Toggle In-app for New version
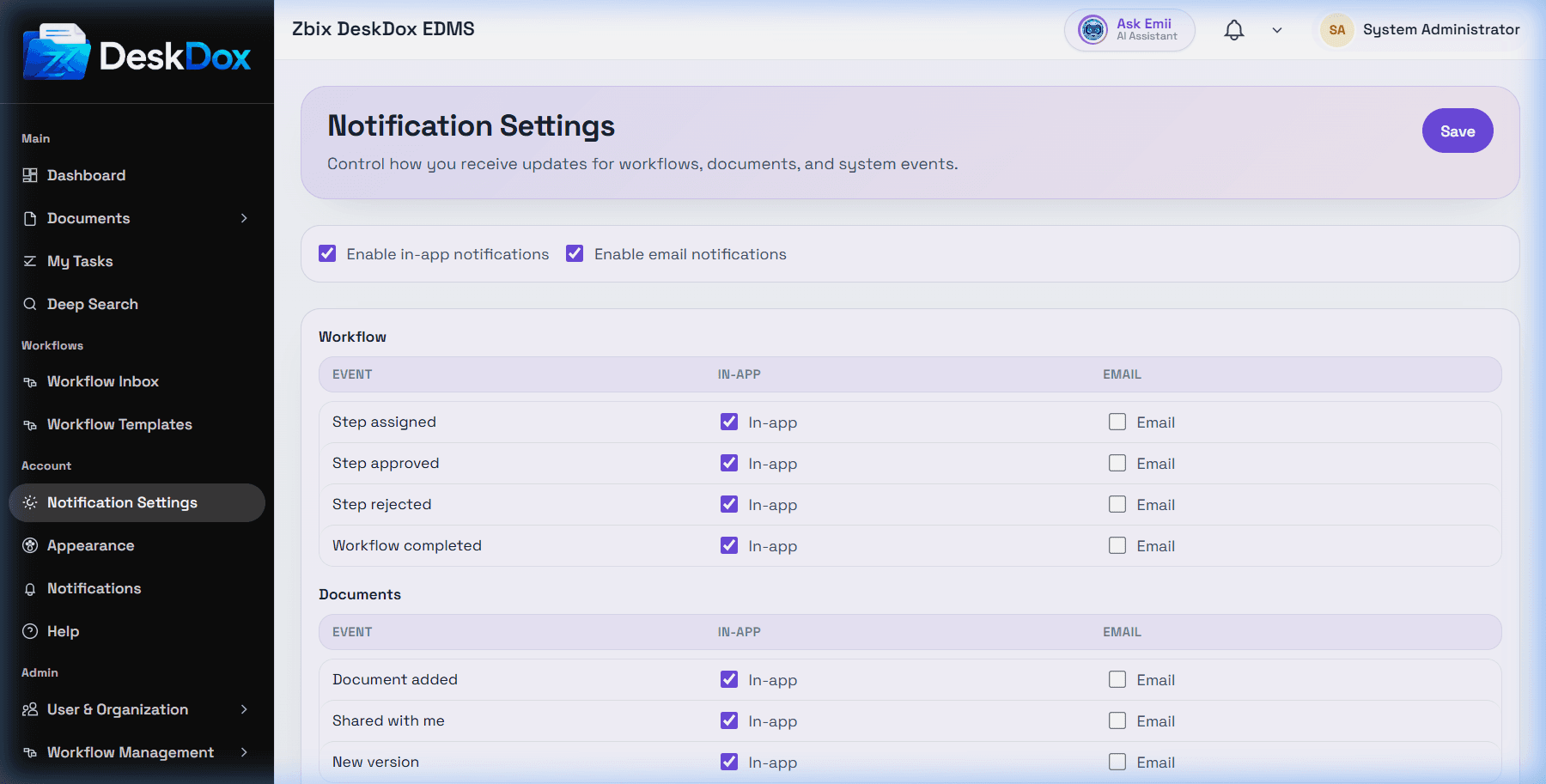1546x784 pixels. tap(729, 762)
